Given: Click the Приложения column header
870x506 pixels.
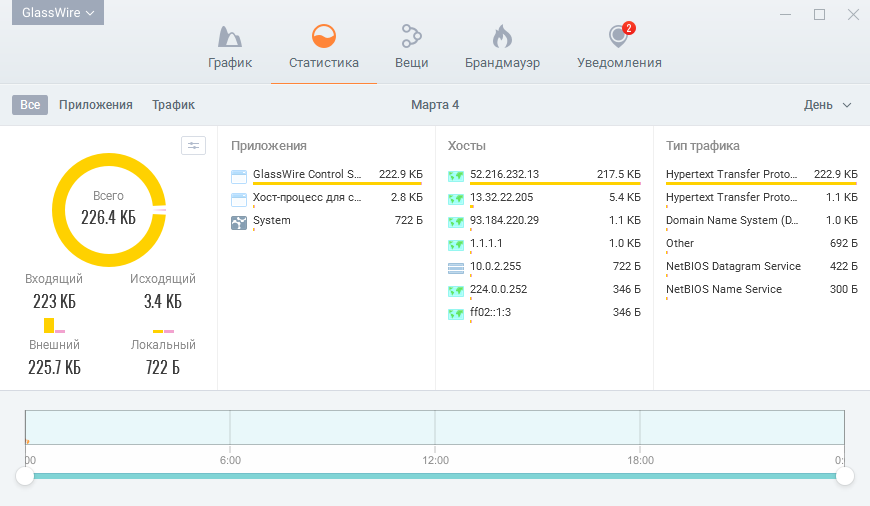Looking at the screenshot, I should [269, 146].
